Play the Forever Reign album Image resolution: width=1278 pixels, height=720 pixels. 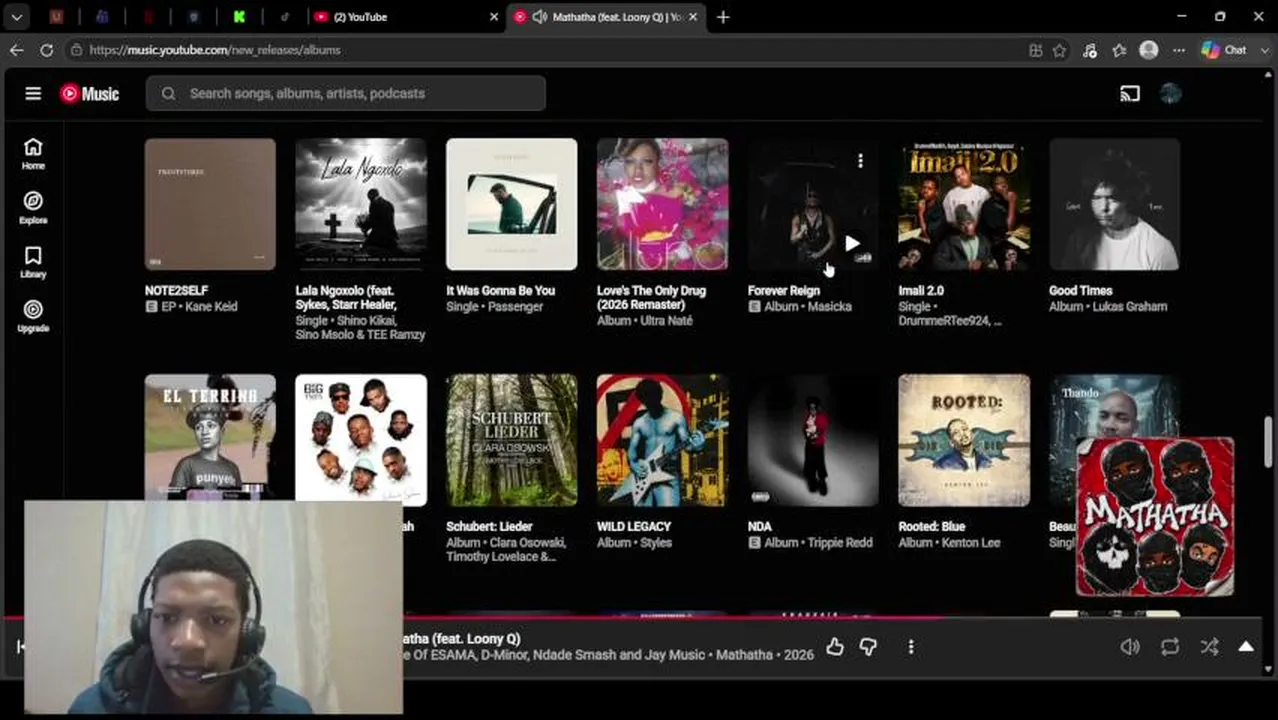click(x=852, y=243)
